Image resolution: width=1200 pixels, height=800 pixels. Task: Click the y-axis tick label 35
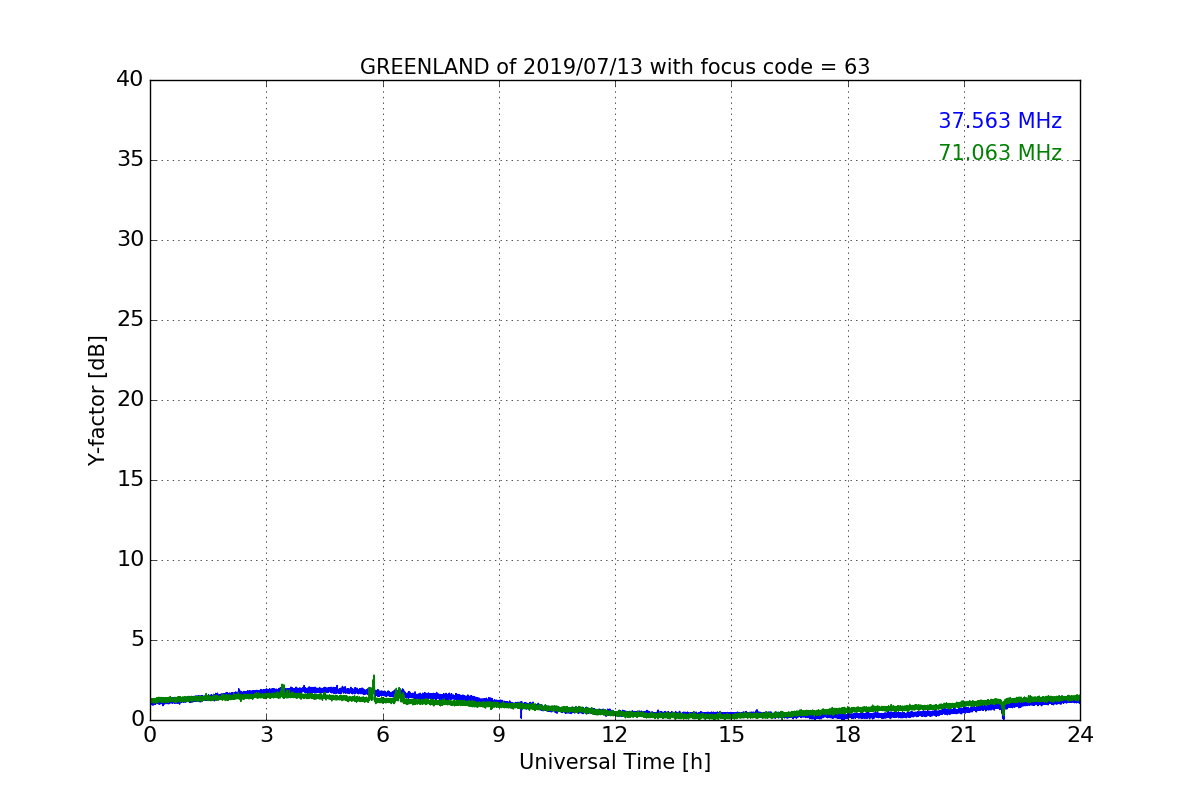(130, 160)
